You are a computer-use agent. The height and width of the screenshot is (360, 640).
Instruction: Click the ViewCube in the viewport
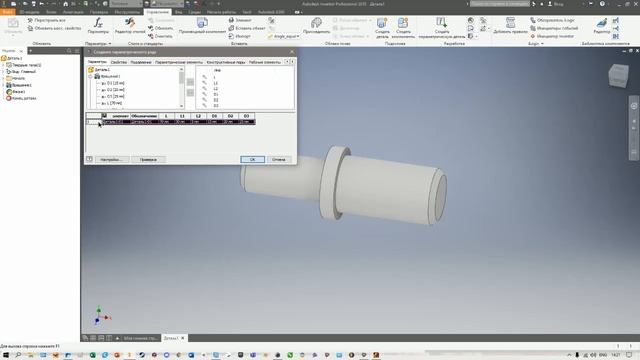[618, 76]
